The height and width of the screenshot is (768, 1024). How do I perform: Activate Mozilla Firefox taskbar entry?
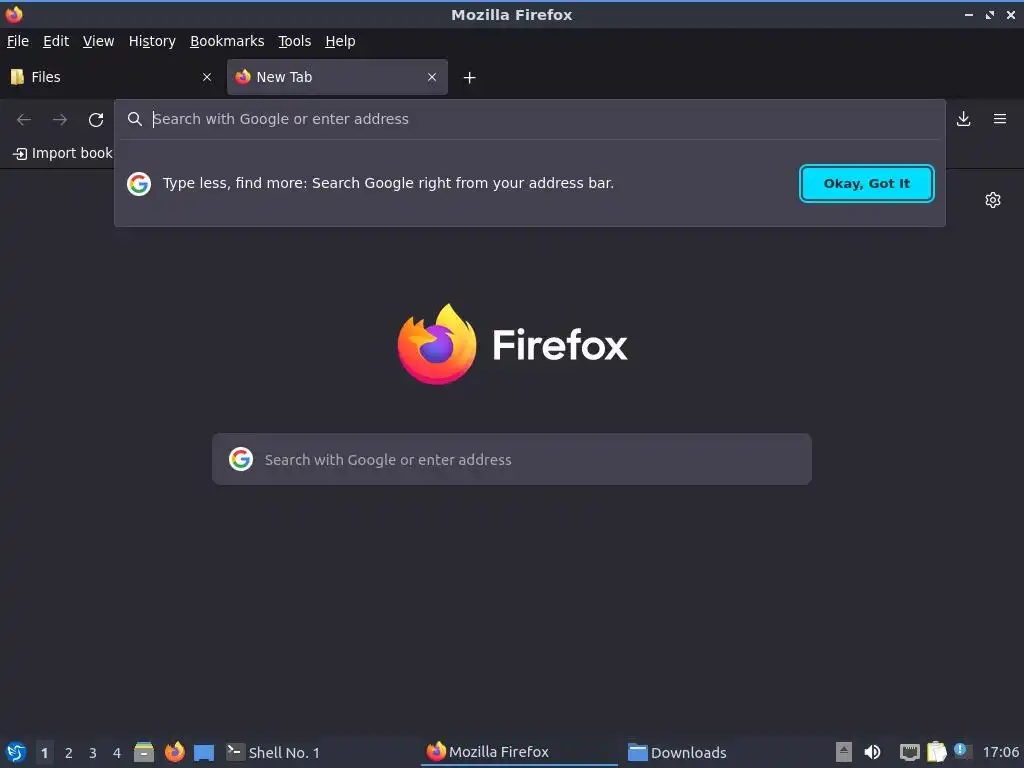point(519,752)
